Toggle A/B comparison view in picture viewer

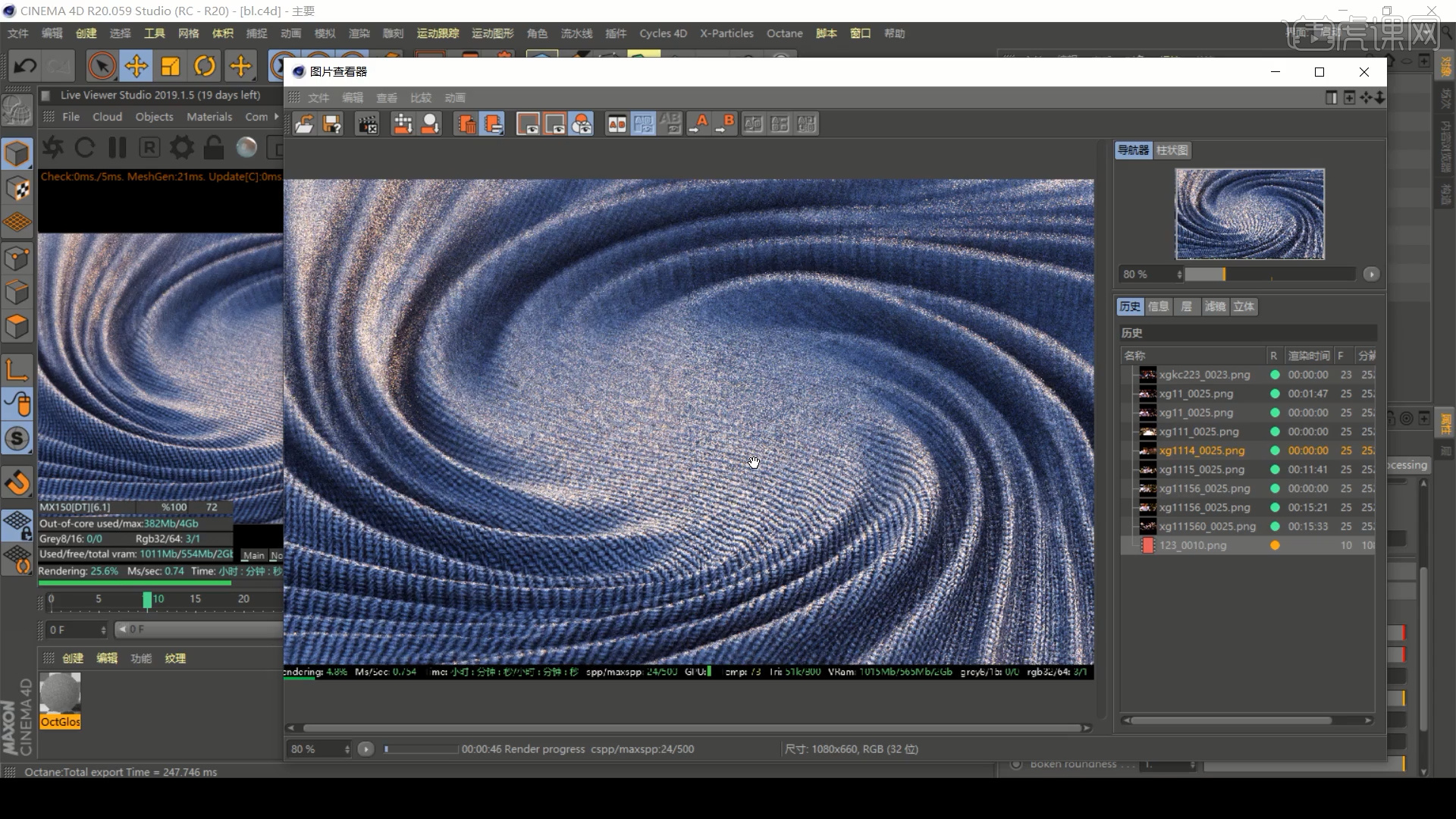tap(617, 124)
